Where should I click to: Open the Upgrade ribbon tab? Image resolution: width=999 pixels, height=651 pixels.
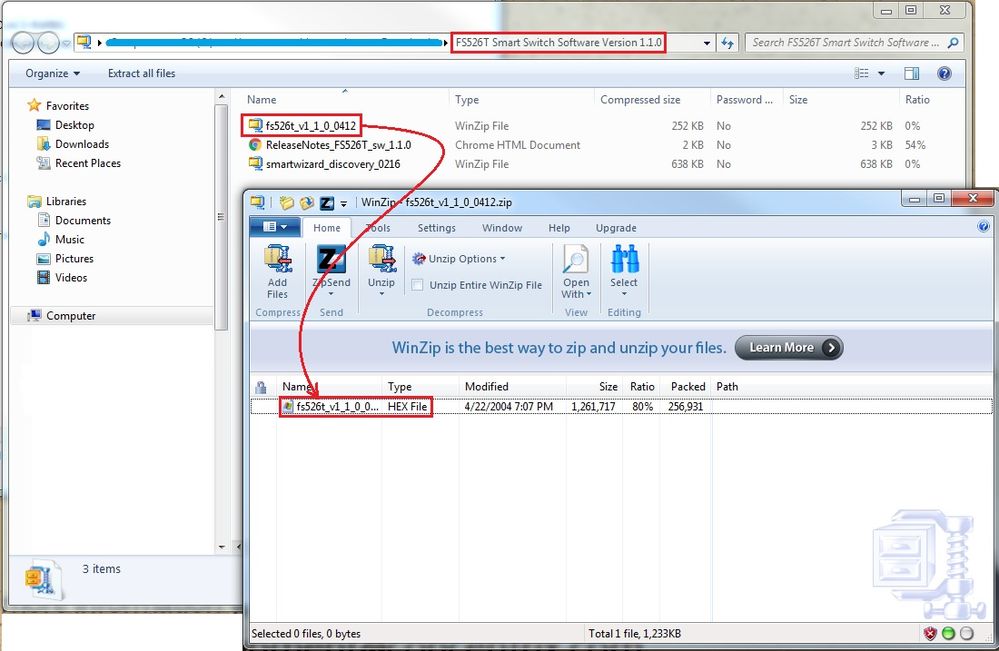click(x=616, y=228)
